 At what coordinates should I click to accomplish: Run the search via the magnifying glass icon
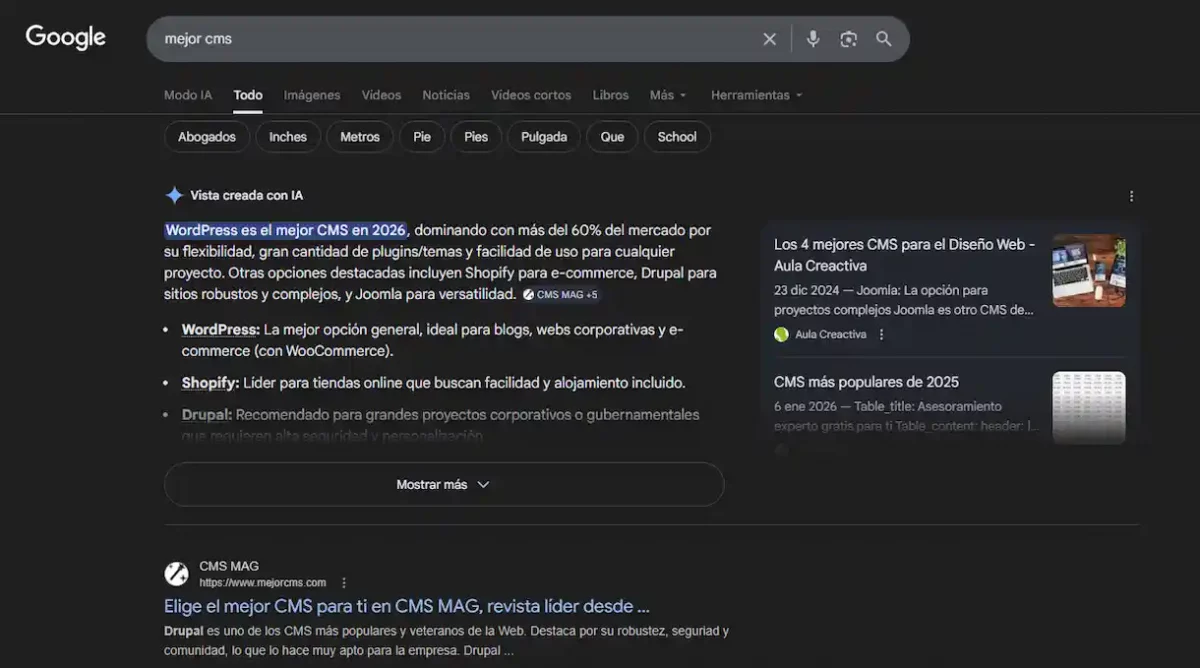[x=884, y=38]
